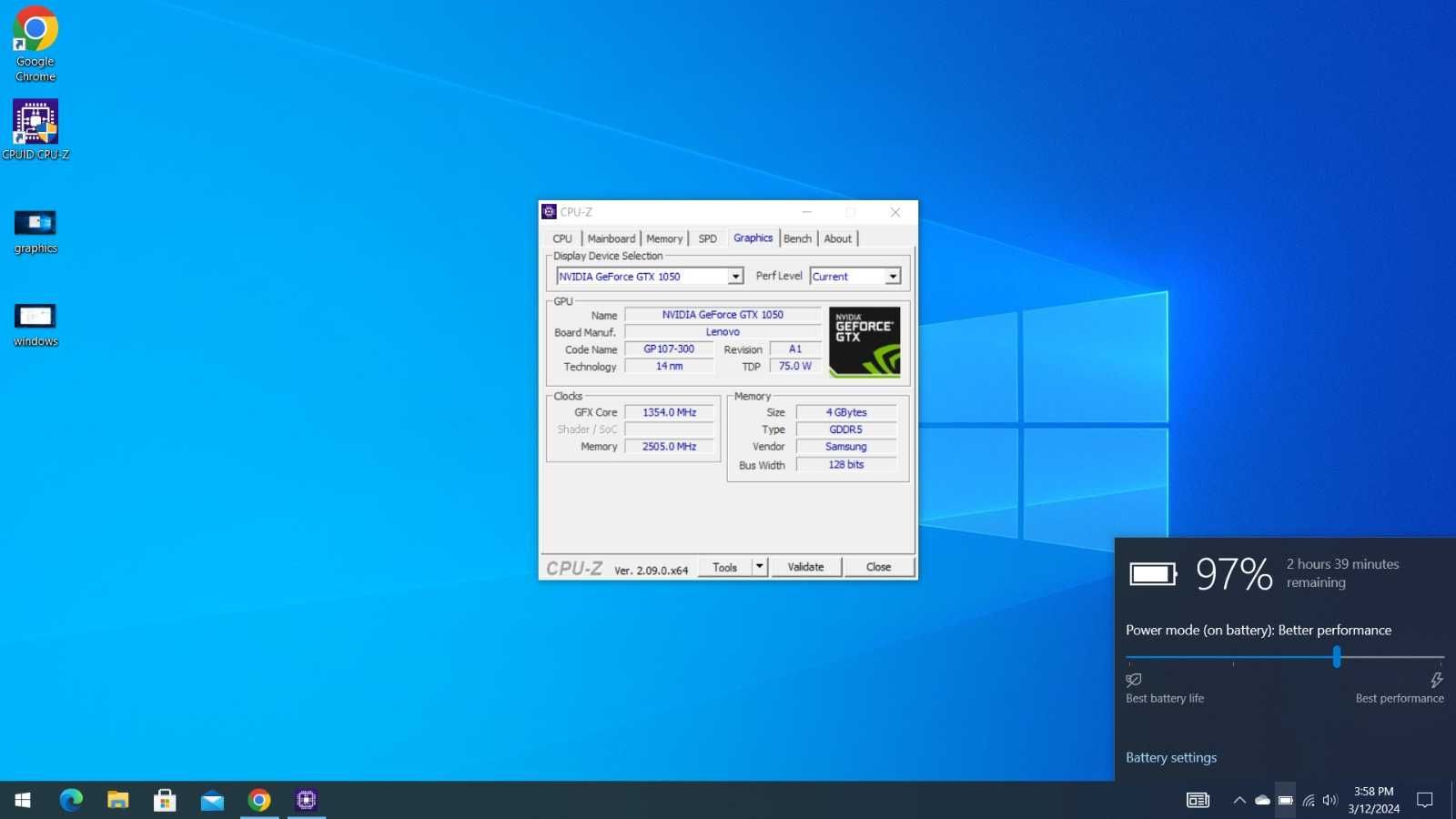The image size is (1456, 819).
Task: Switch to the CPU tab
Action: (562, 238)
